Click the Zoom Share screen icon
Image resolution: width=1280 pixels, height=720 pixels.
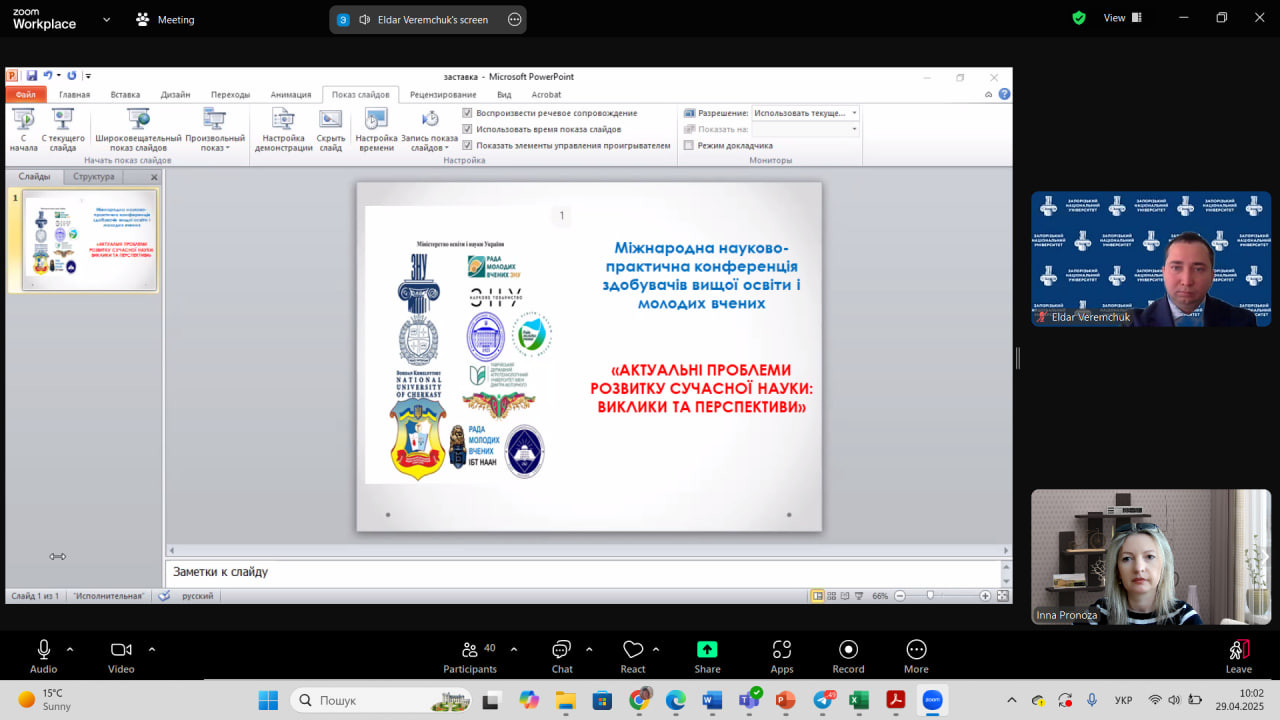coord(707,650)
